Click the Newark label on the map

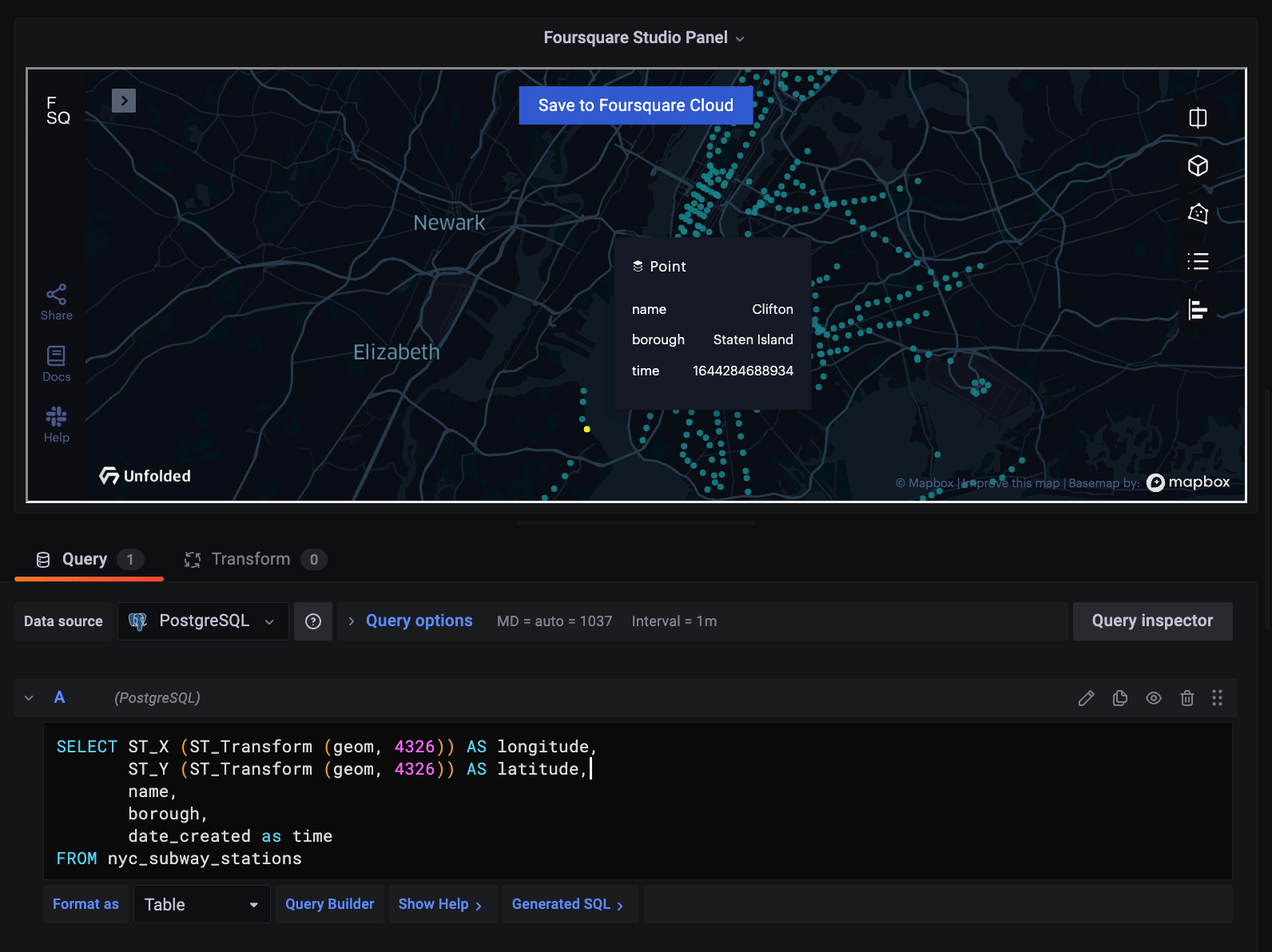pos(449,223)
